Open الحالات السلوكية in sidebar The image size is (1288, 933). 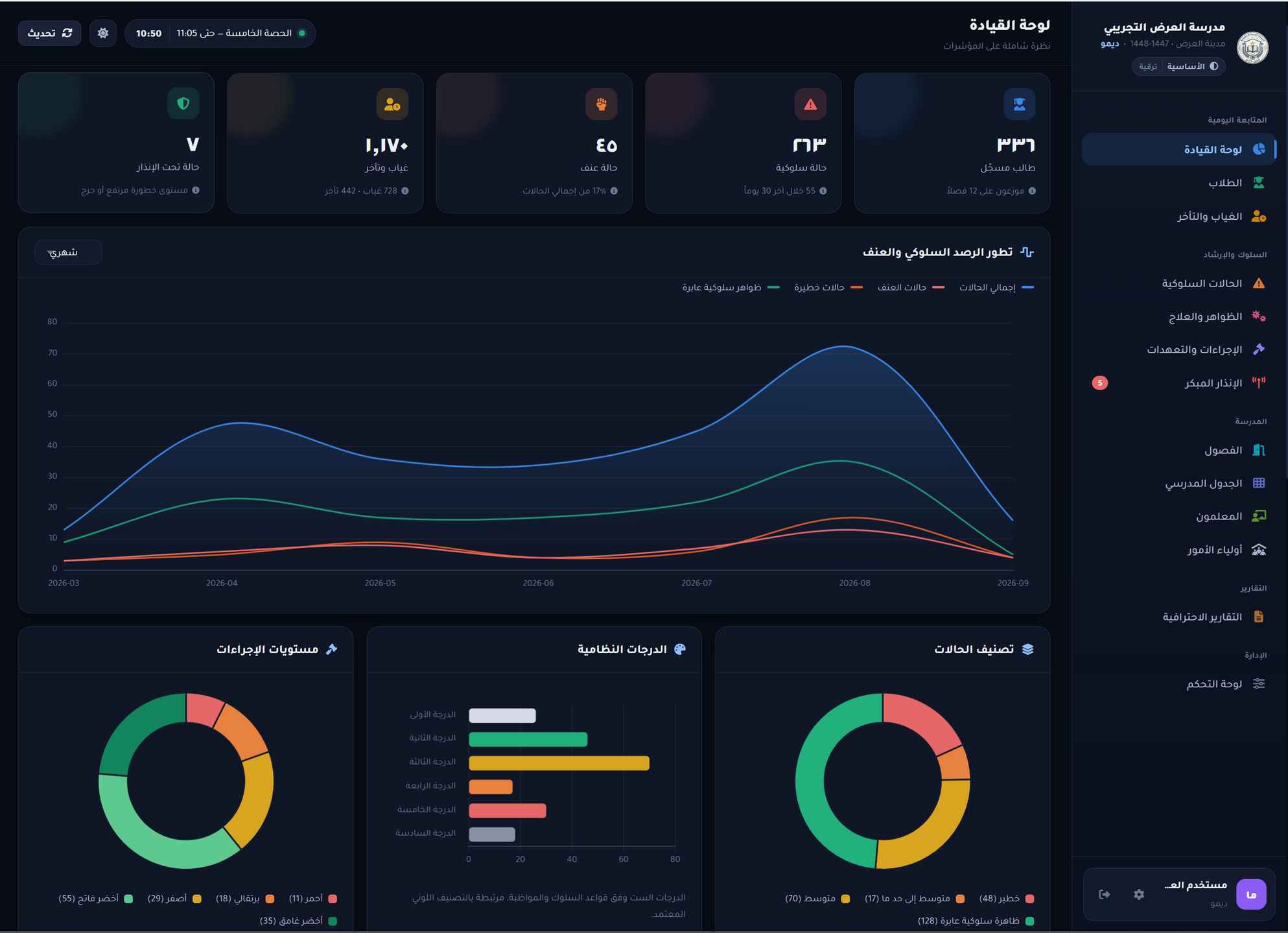tap(1178, 283)
